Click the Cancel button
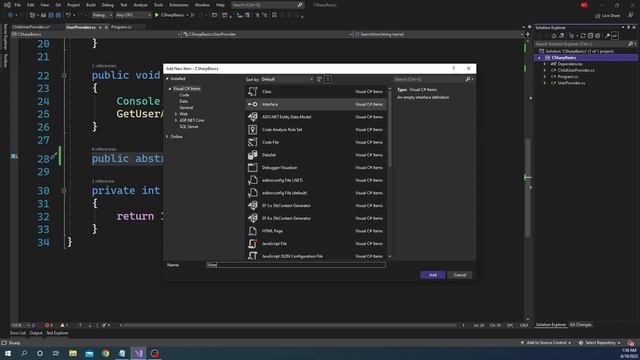This screenshot has height=360, width=640. coord(460,275)
